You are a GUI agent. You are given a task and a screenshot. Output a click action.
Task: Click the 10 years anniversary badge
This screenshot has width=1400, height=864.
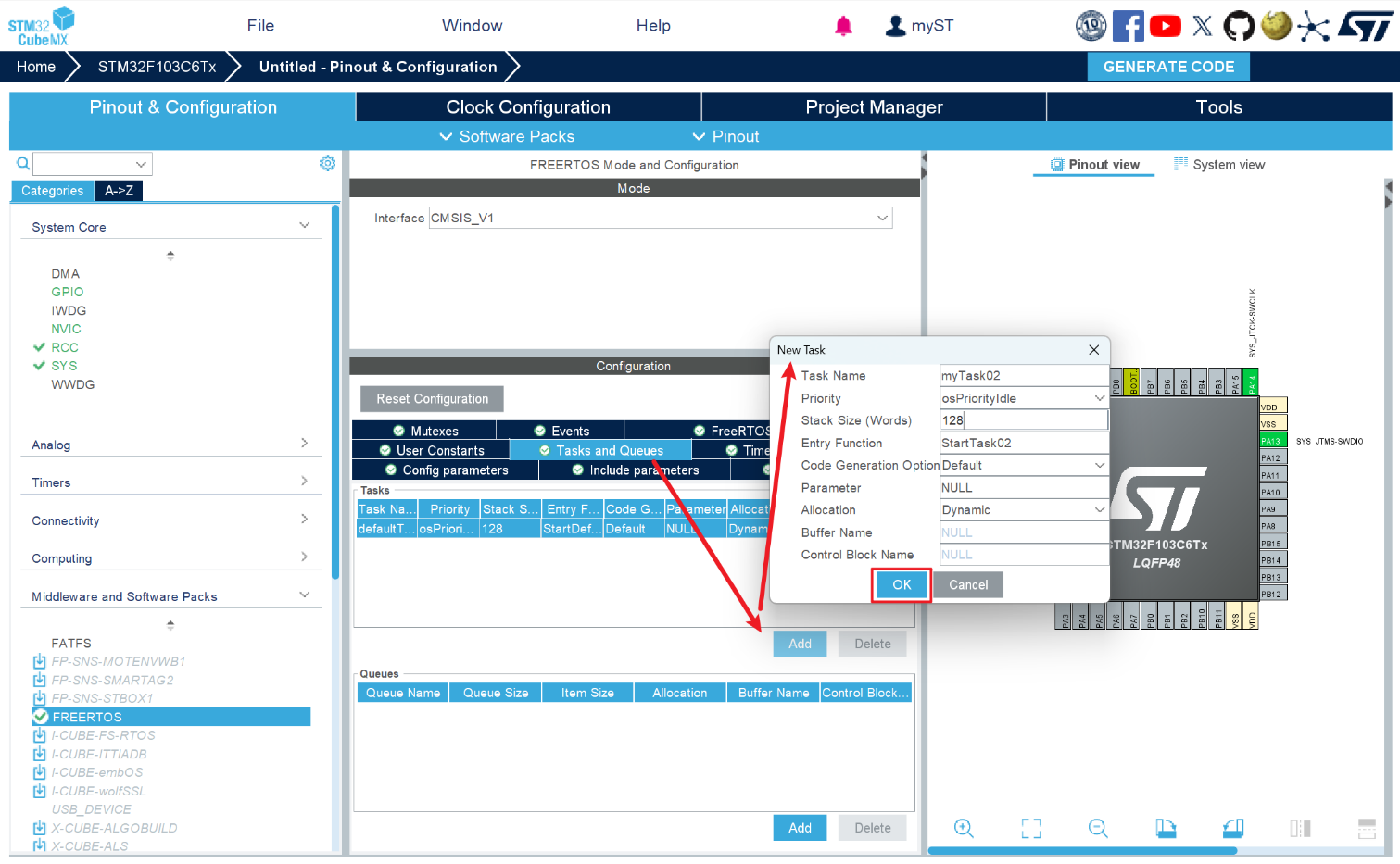[x=1091, y=26]
